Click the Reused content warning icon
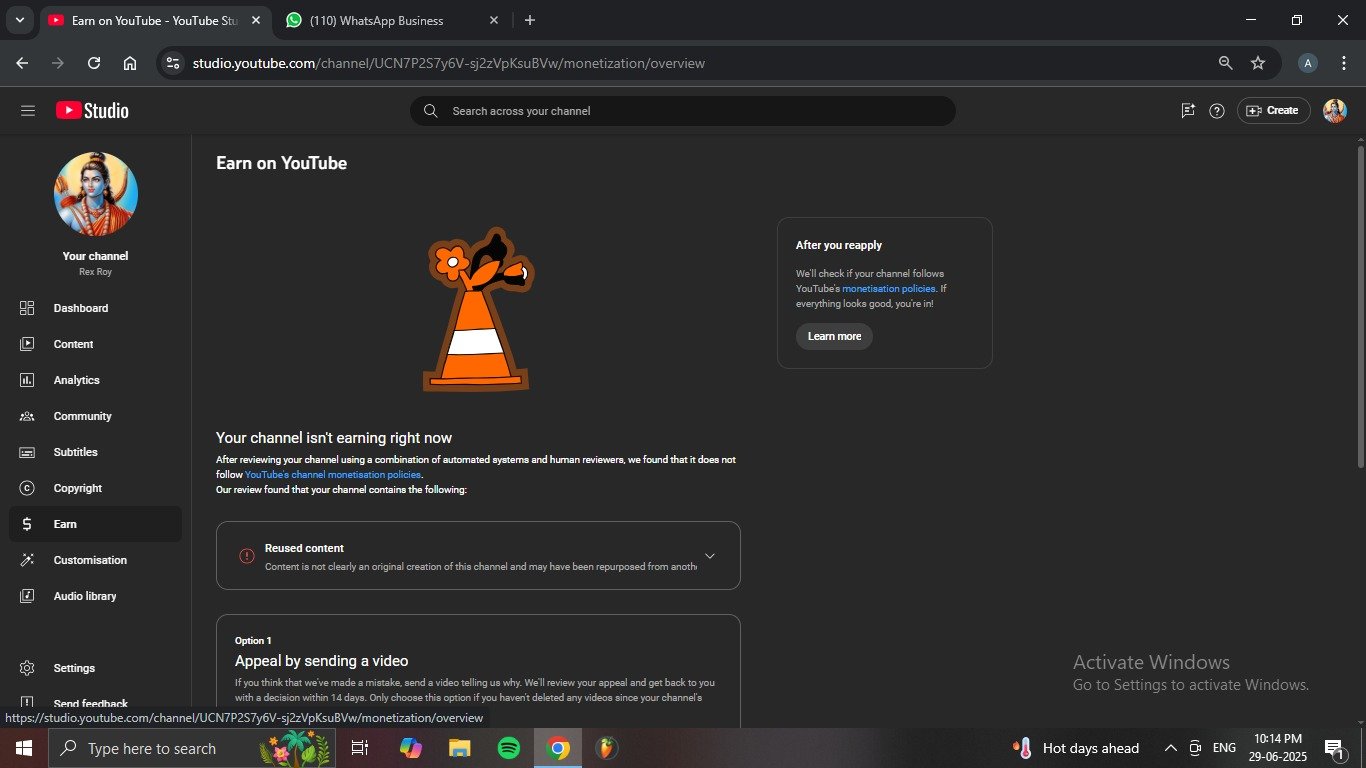 click(x=246, y=556)
